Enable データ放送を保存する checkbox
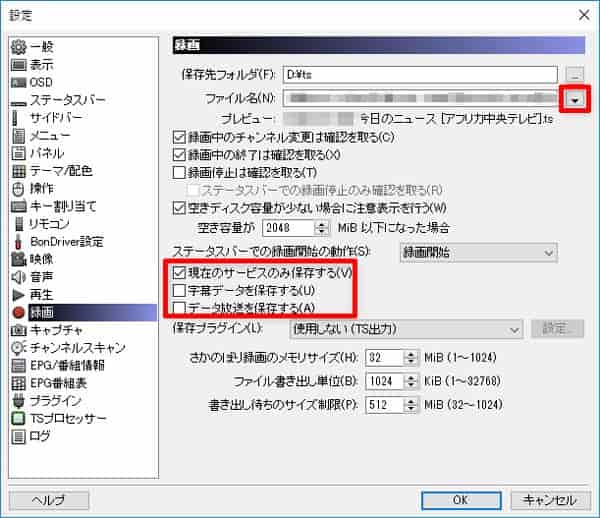This screenshot has width=600, height=518. [x=179, y=308]
